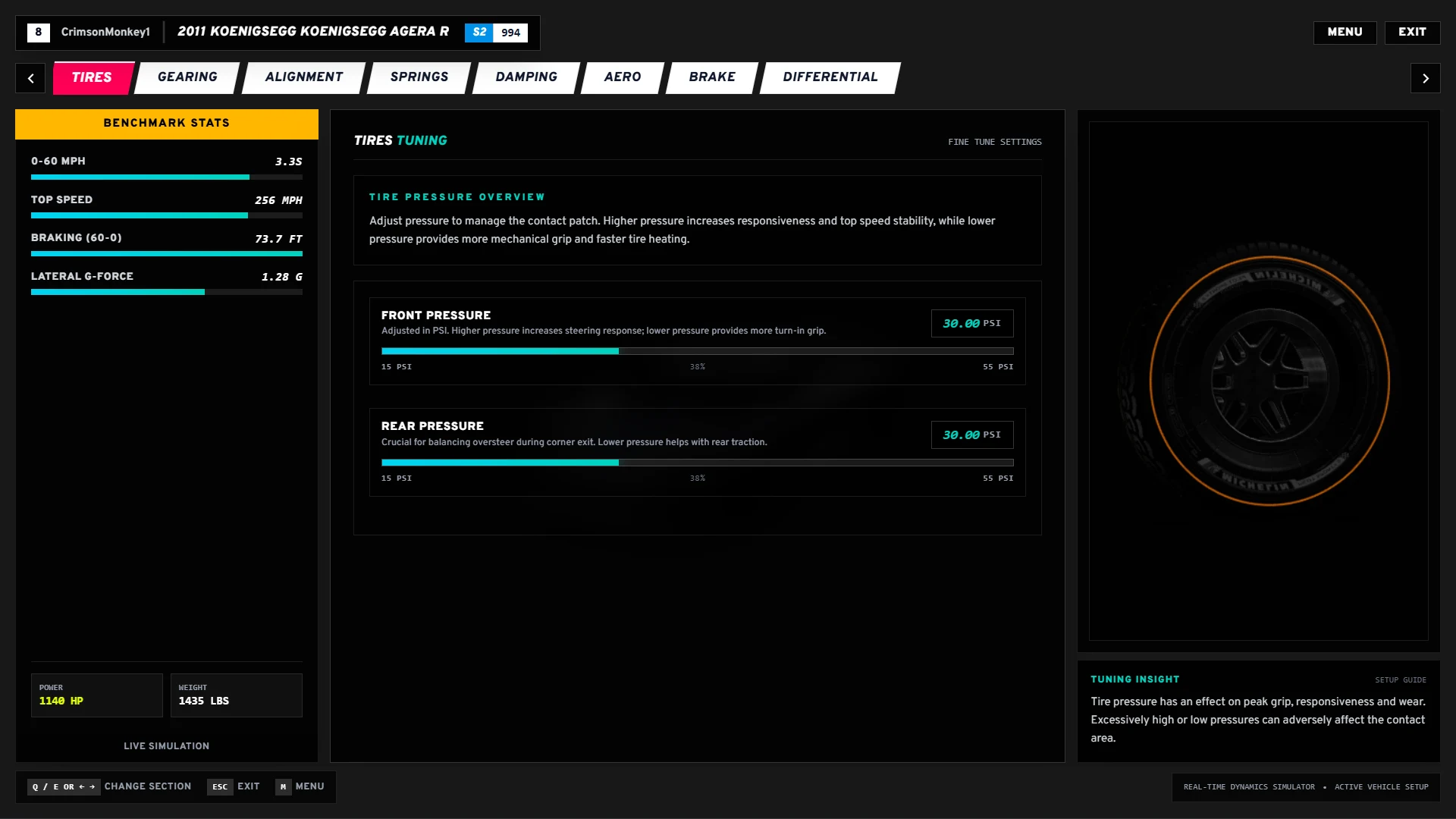Edit the Rear Pressure PSI value field
The image size is (1456, 819).
pyautogui.click(x=972, y=435)
